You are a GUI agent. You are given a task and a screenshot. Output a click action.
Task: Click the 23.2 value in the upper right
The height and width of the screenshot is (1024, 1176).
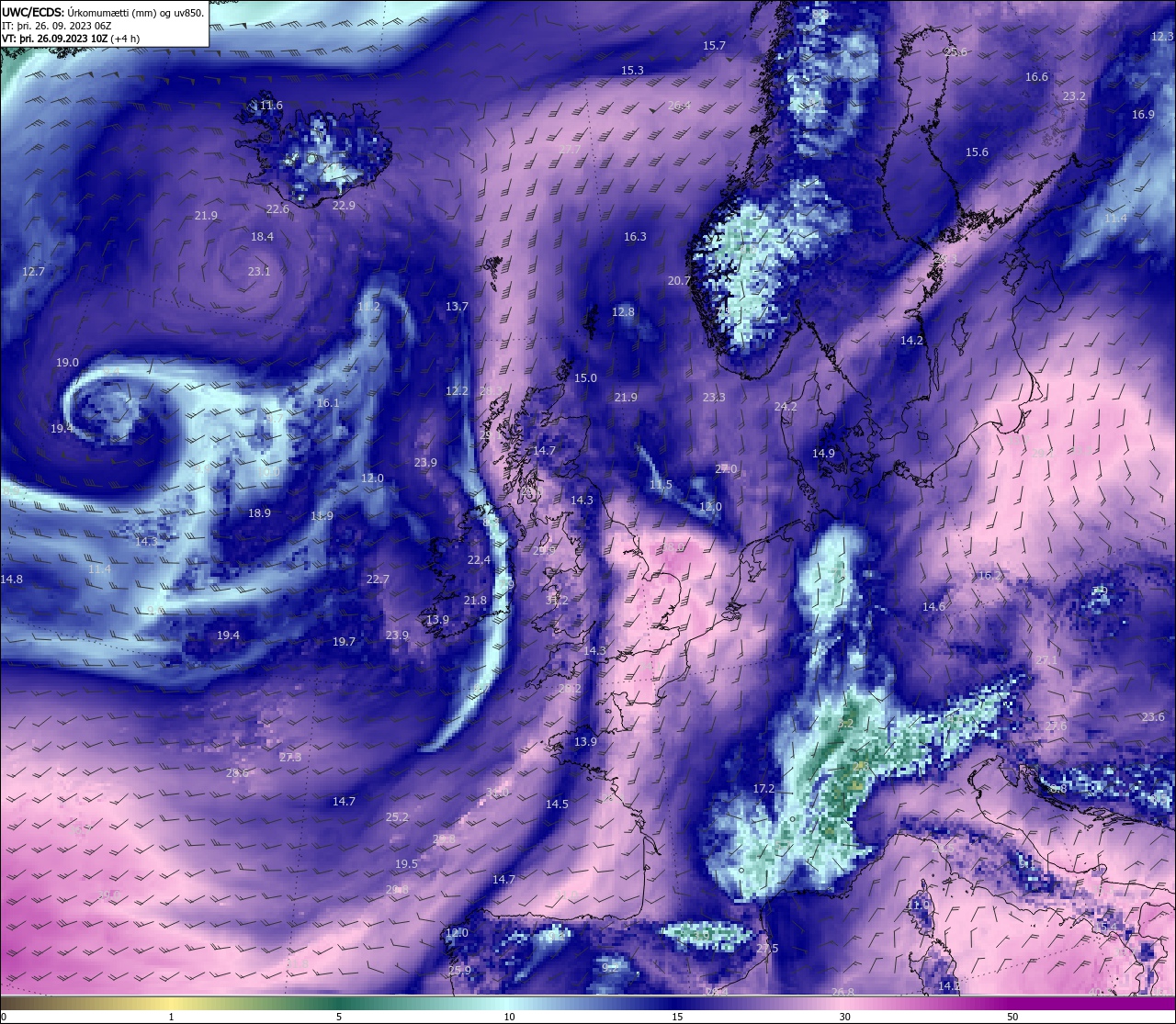pyautogui.click(x=1074, y=96)
